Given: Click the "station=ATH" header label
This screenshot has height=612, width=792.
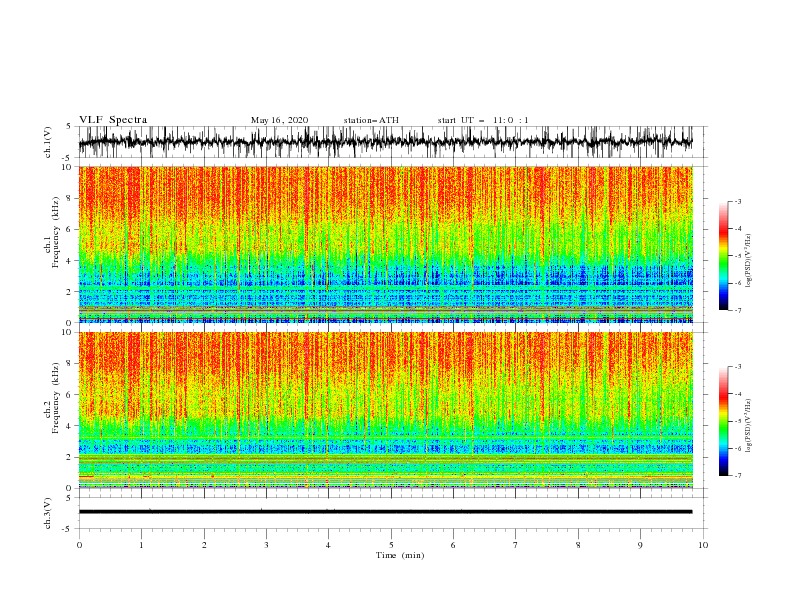Looking at the screenshot, I should coord(371,120).
